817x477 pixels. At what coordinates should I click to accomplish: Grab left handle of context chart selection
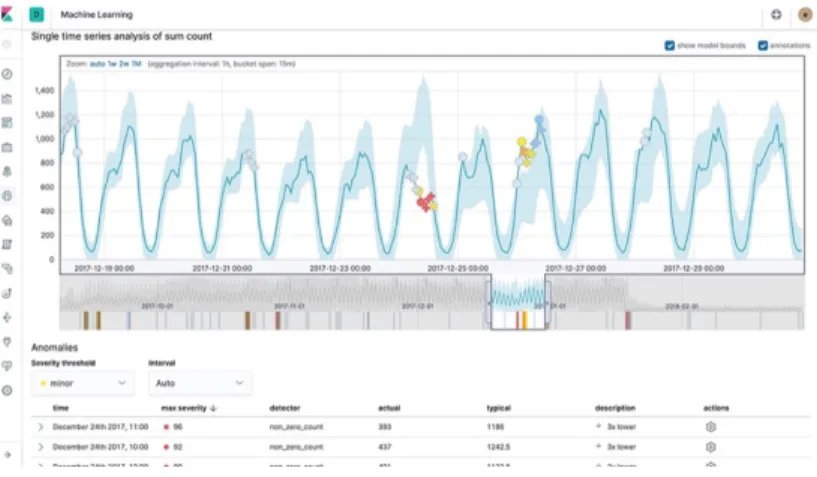[x=489, y=302]
